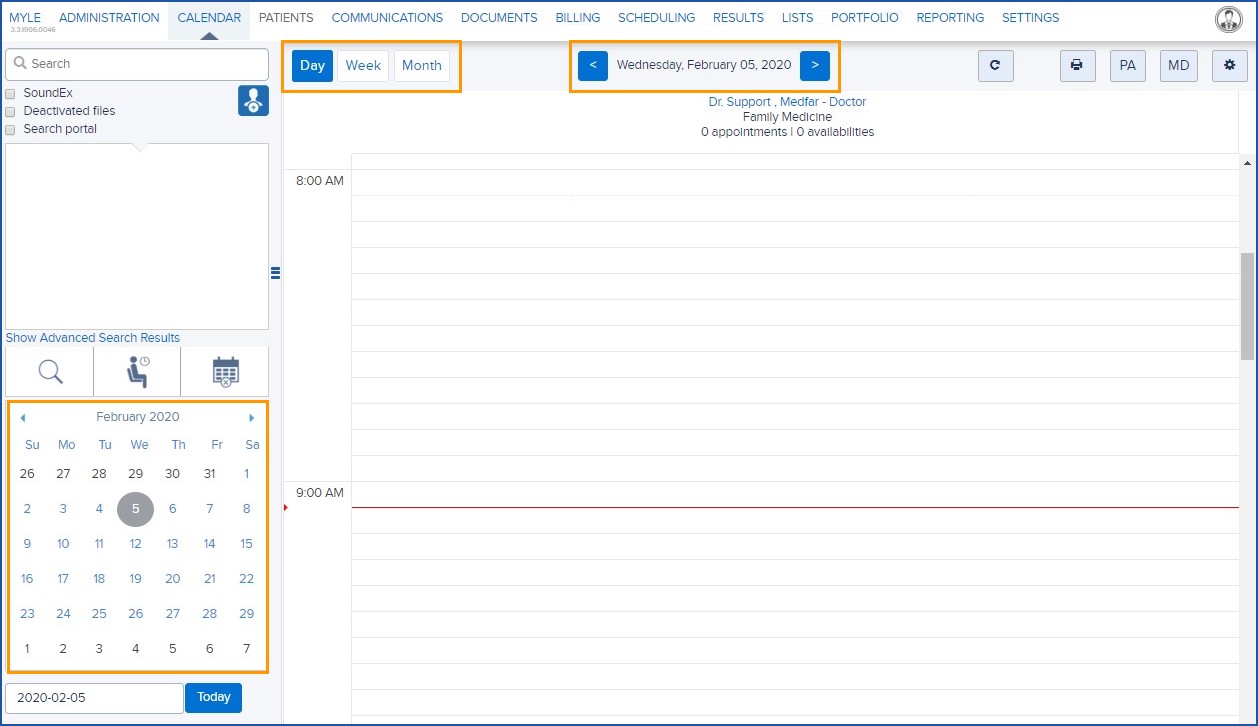1258x726 pixels.
Task: Navigate to the next day with the arrow
Action: [815, 65]
